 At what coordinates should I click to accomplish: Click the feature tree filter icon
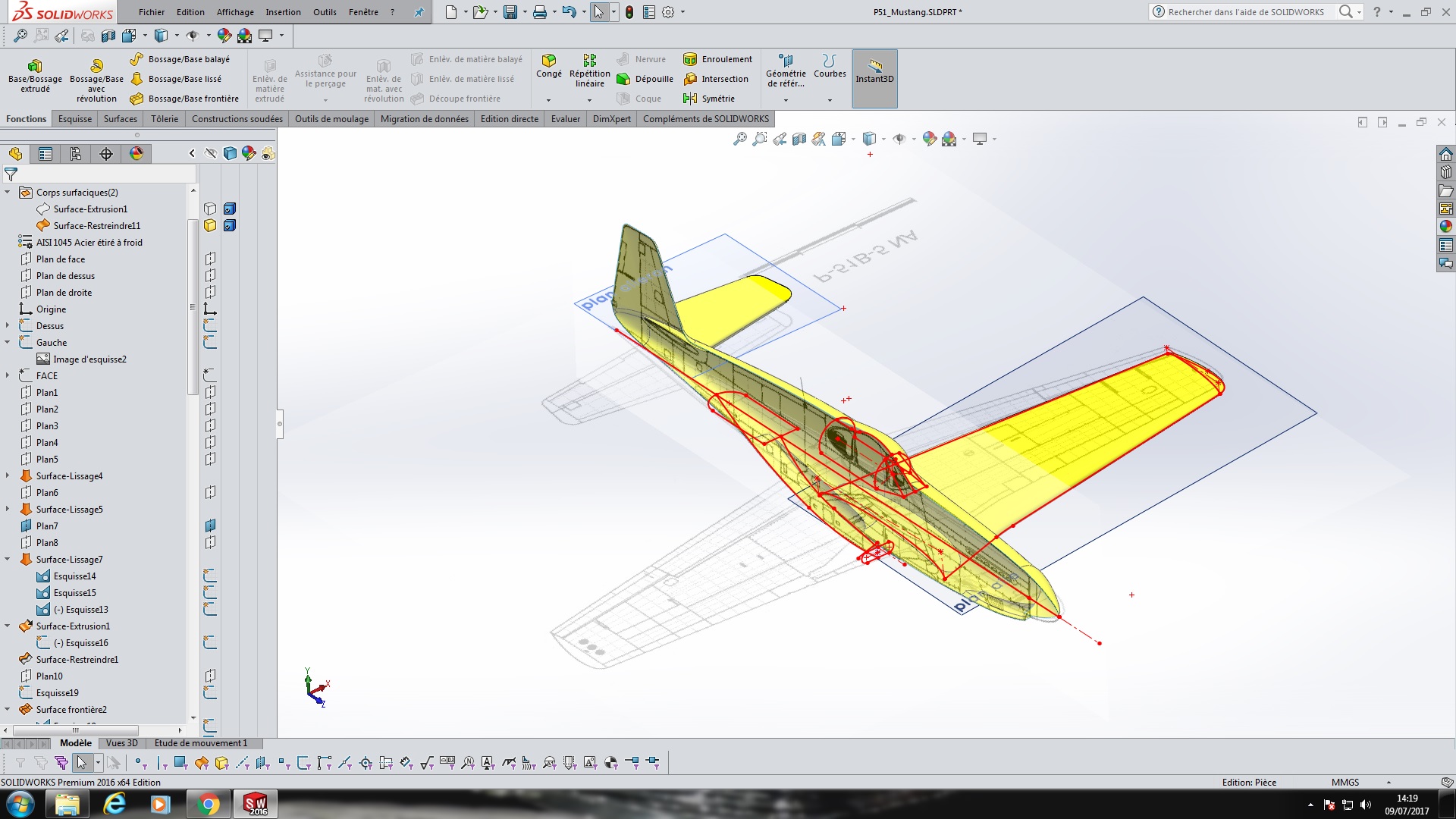11,174
